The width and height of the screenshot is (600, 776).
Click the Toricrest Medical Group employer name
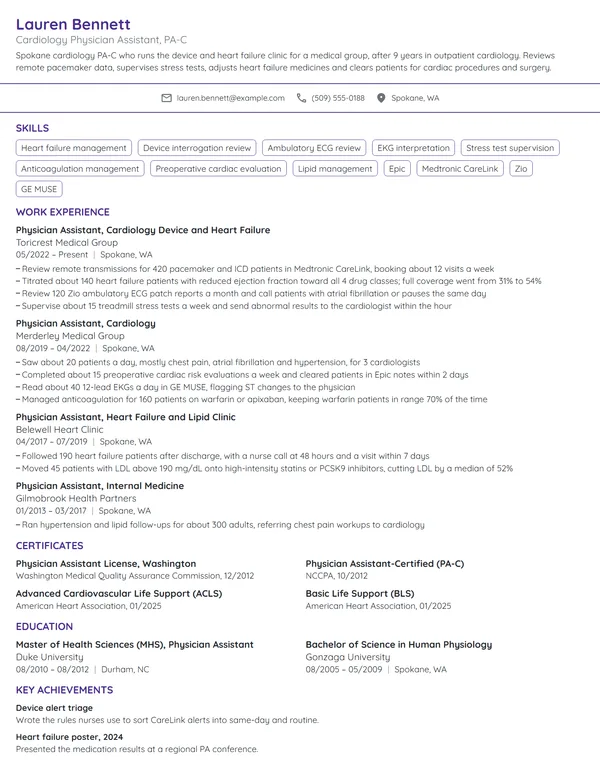[67, 242]
